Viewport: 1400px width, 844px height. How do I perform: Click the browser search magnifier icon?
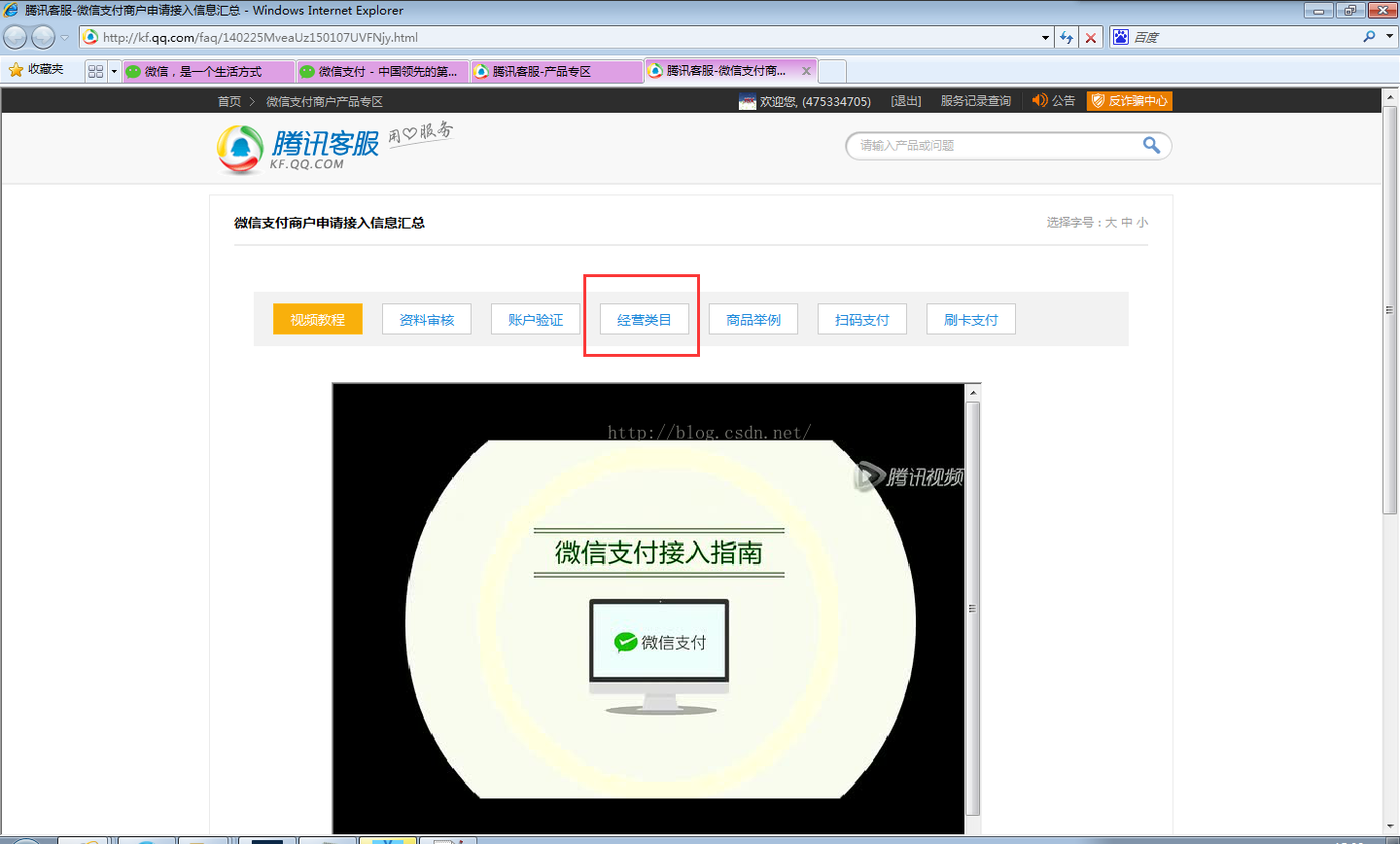[1369, 36]
